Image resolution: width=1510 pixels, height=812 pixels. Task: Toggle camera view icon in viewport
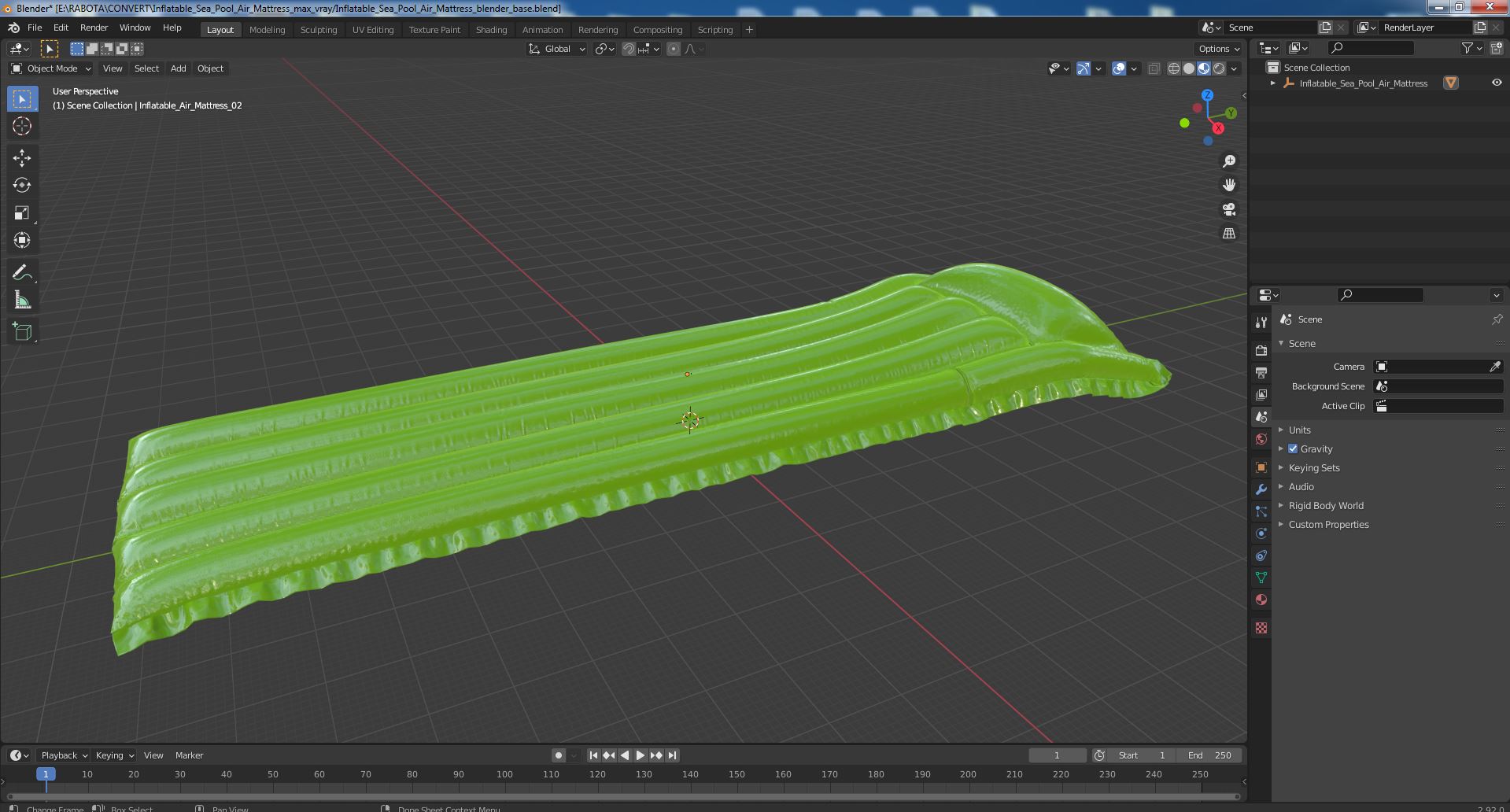point(1229,209)
